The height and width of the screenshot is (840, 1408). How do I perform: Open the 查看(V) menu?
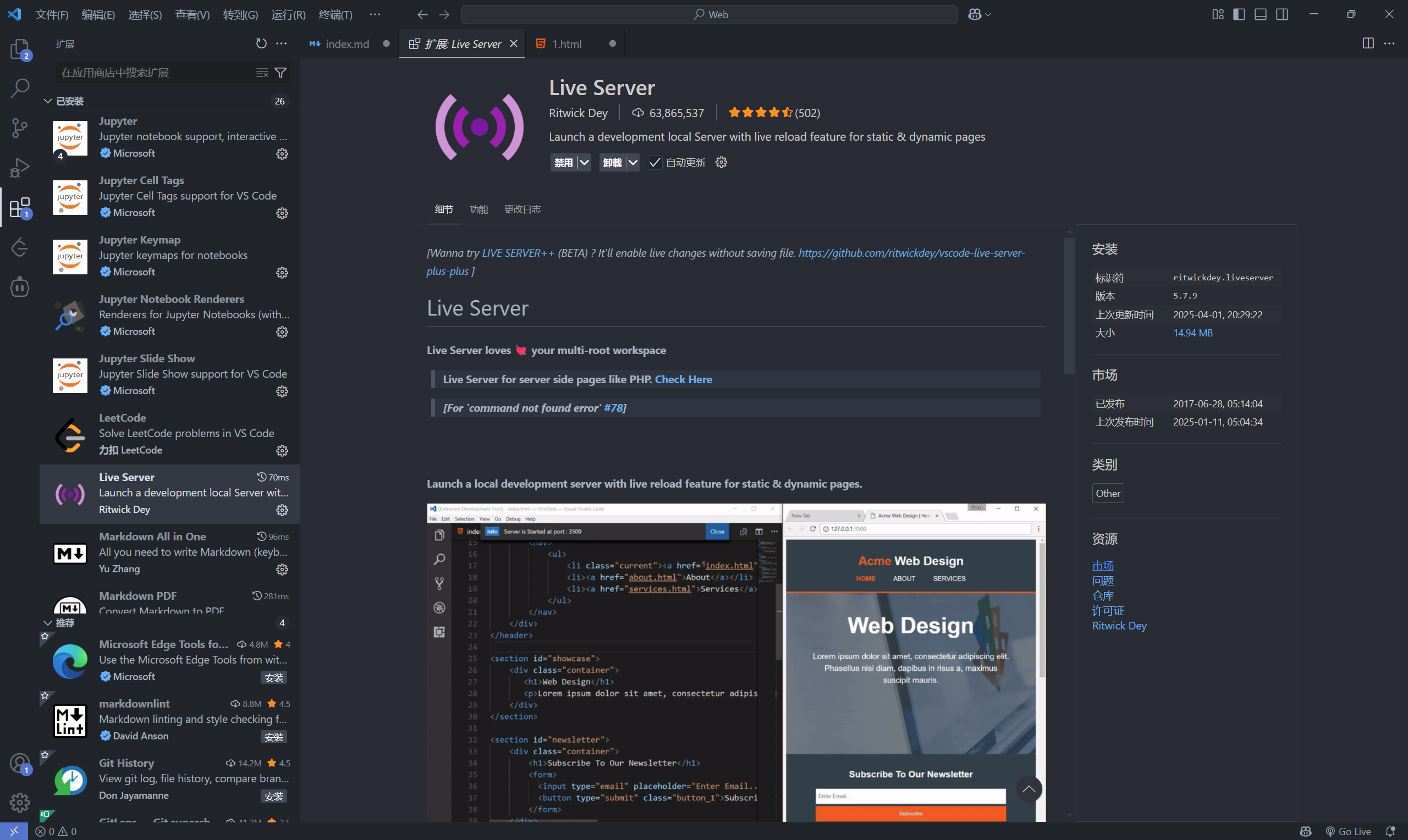[192, 15]
